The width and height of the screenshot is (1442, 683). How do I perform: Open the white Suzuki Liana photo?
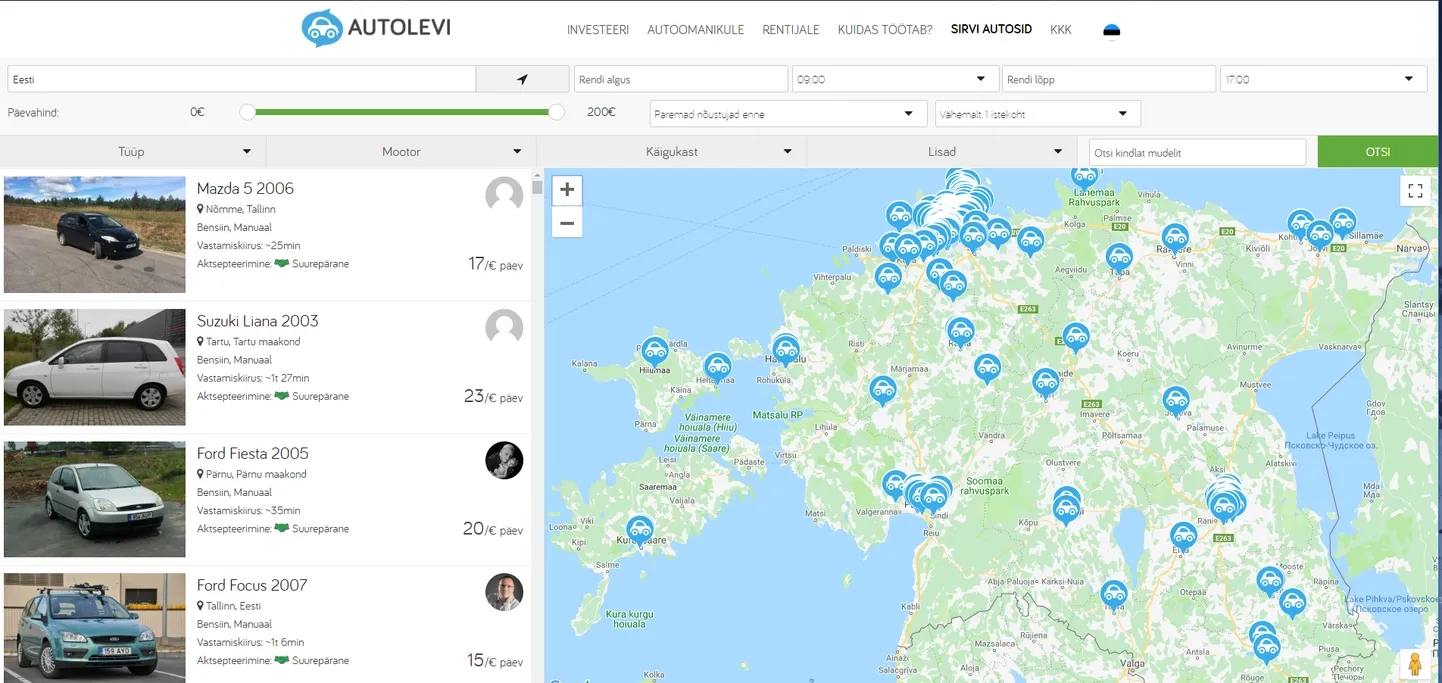(x=94, y=367)
